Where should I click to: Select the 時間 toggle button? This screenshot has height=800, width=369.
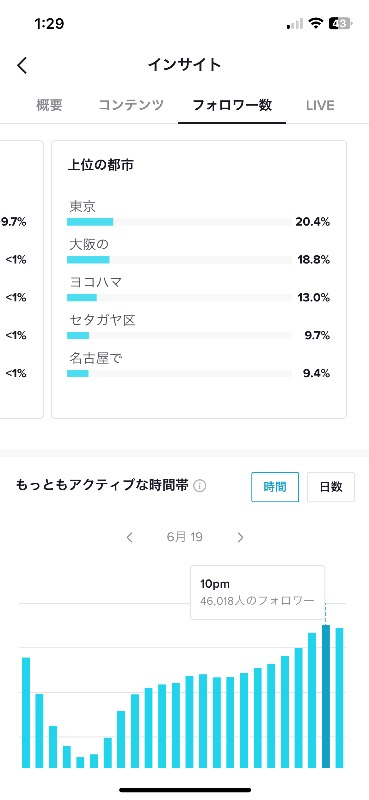pos(275,487)
